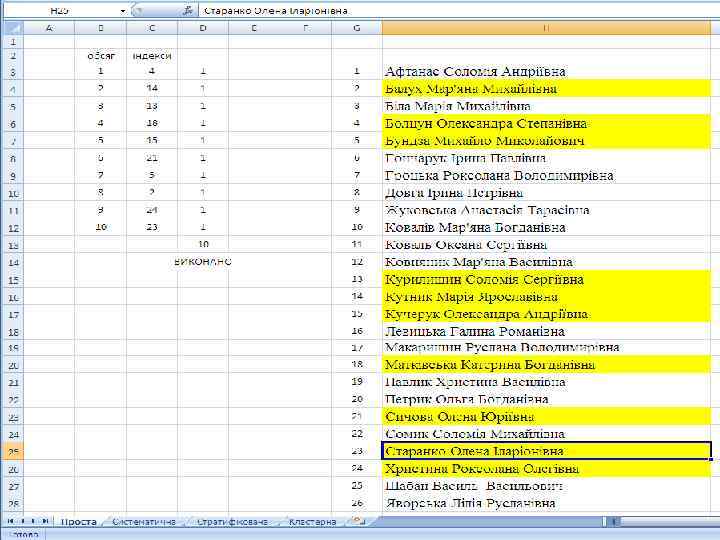This screenshot has width=720, height=540.
Task: Select yellow cell Кутник Марія Ярославівна
Action: (x=546, y=297)
